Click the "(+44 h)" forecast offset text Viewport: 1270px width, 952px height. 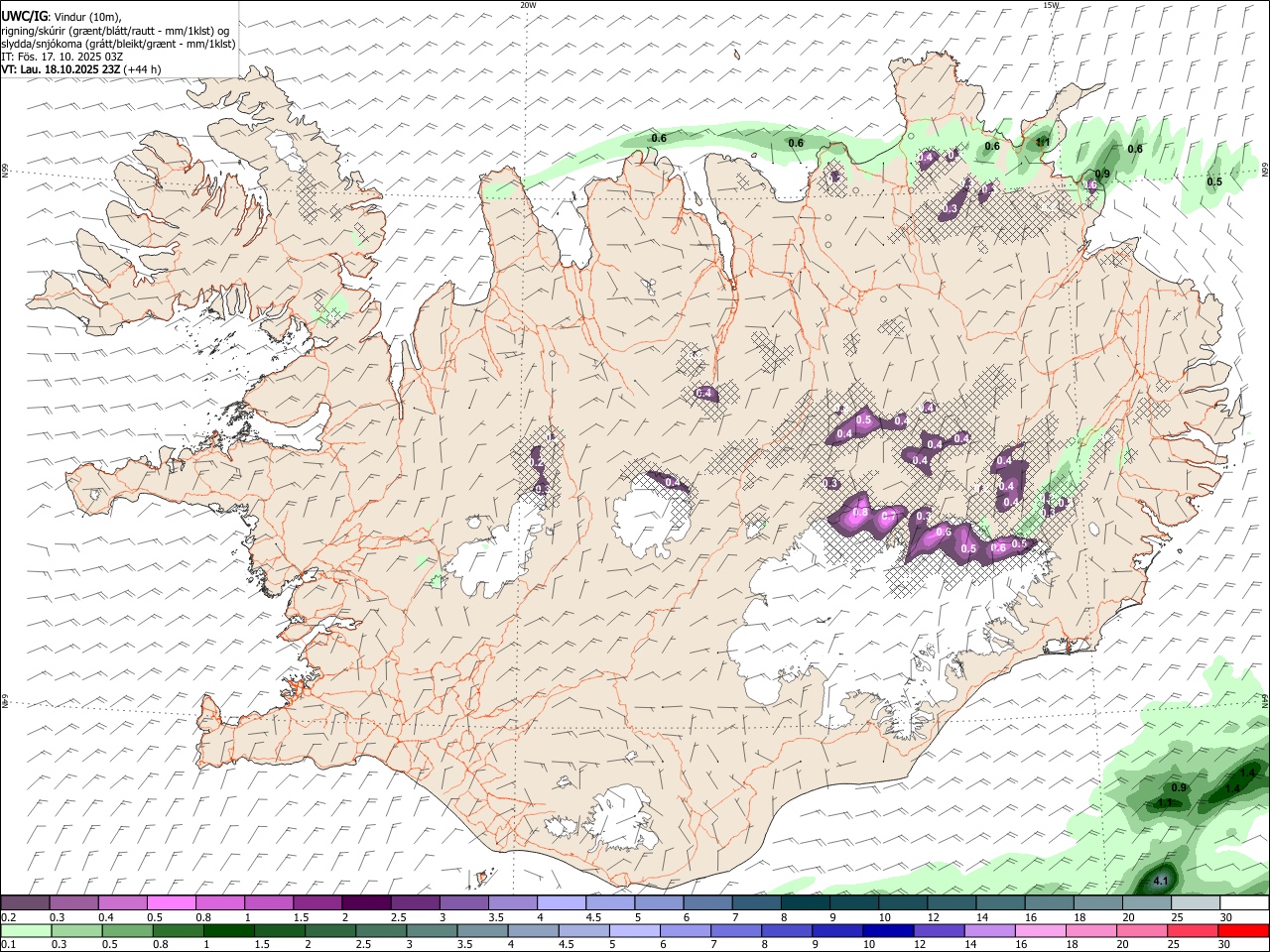coord(143,69)
